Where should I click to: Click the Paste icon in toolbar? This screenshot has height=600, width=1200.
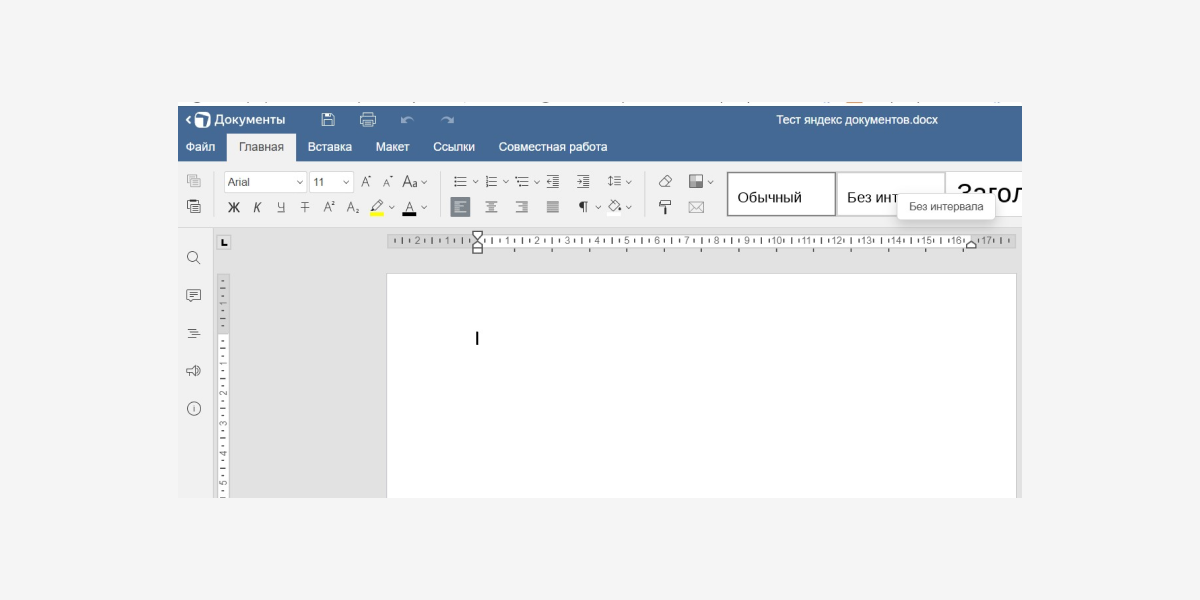194,207
